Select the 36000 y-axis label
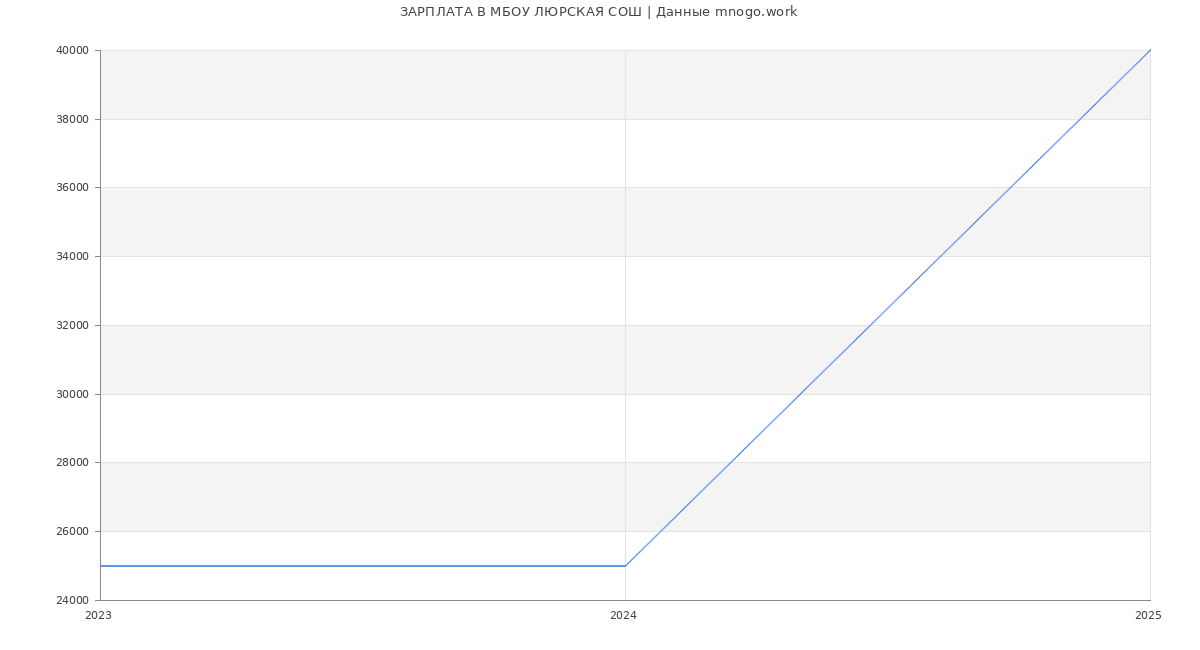The width and height of the screenshot is (1200, 650). [72, 188]
